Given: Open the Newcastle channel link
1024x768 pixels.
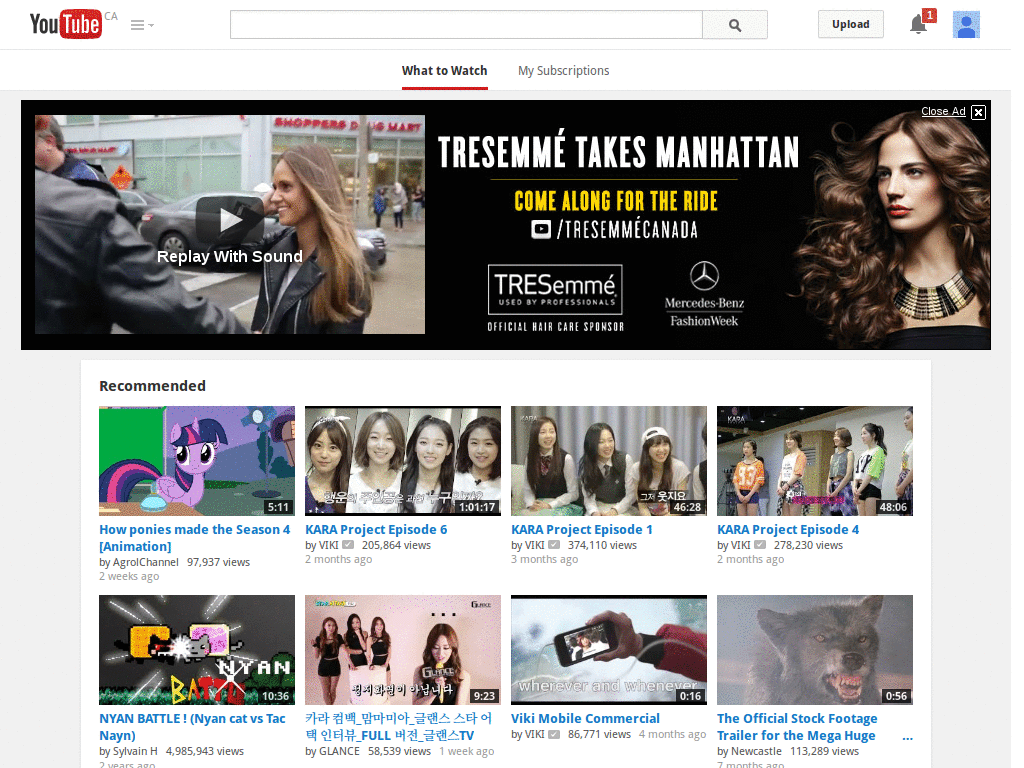Looking at the screenshot, I should click(756, 751).
